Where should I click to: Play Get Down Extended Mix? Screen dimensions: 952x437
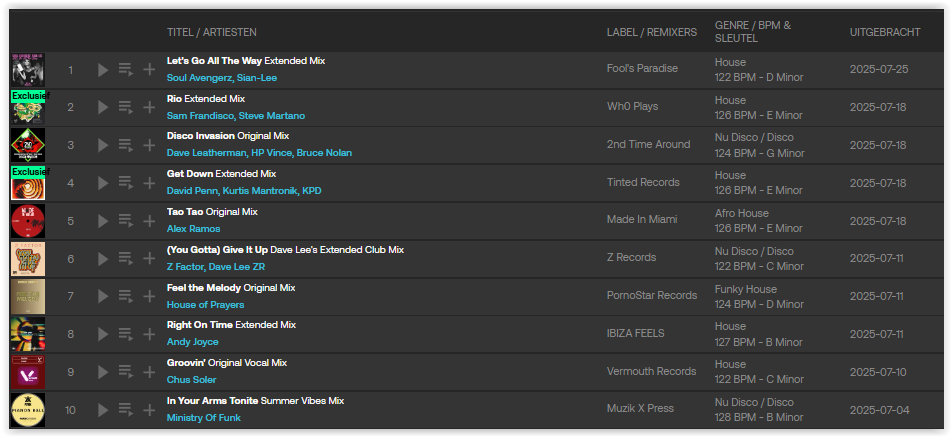(x=103, y=183)
